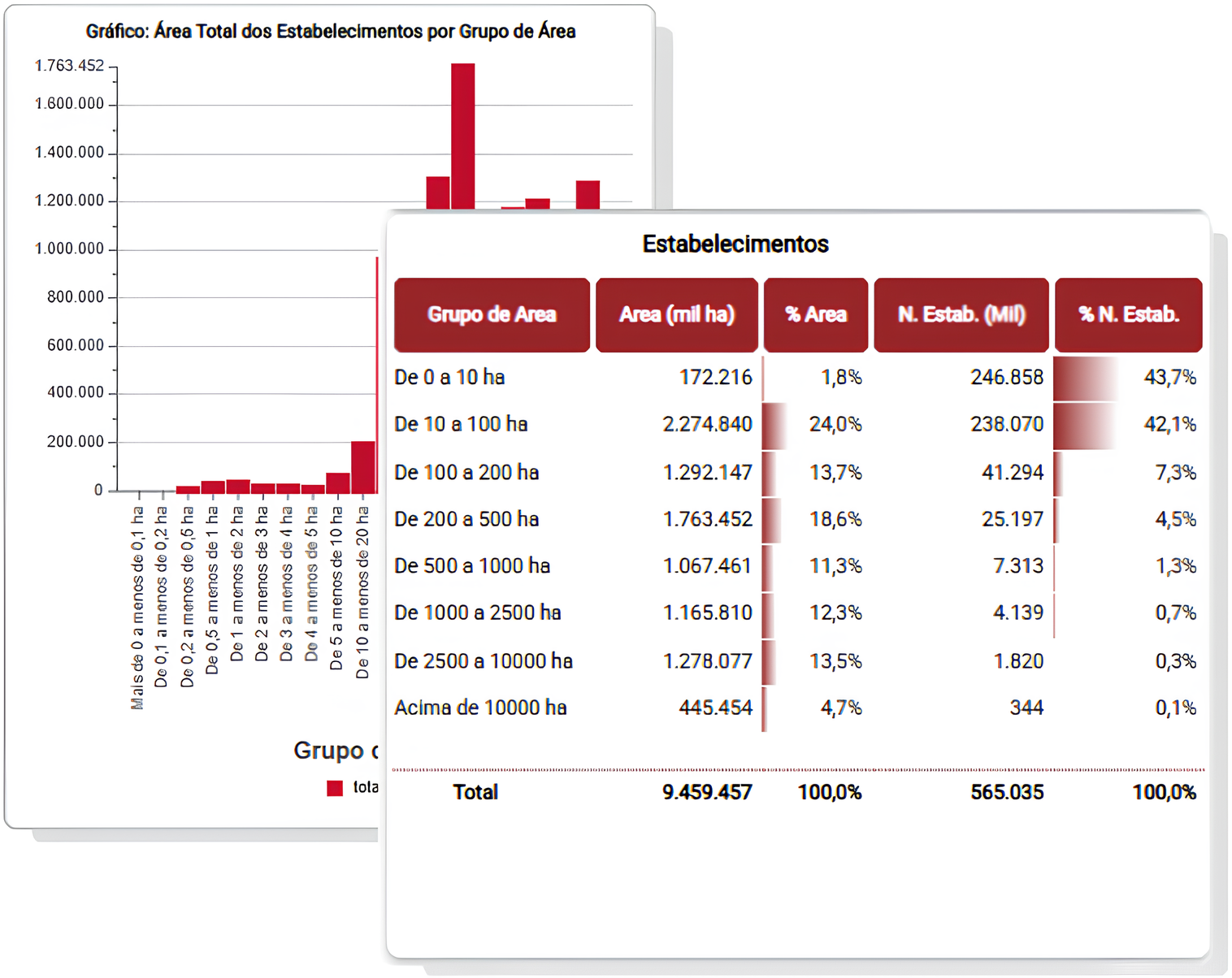Click the red 'total' legend swatch
This screenshot has height=978, width=1232.
coord(335,788)
